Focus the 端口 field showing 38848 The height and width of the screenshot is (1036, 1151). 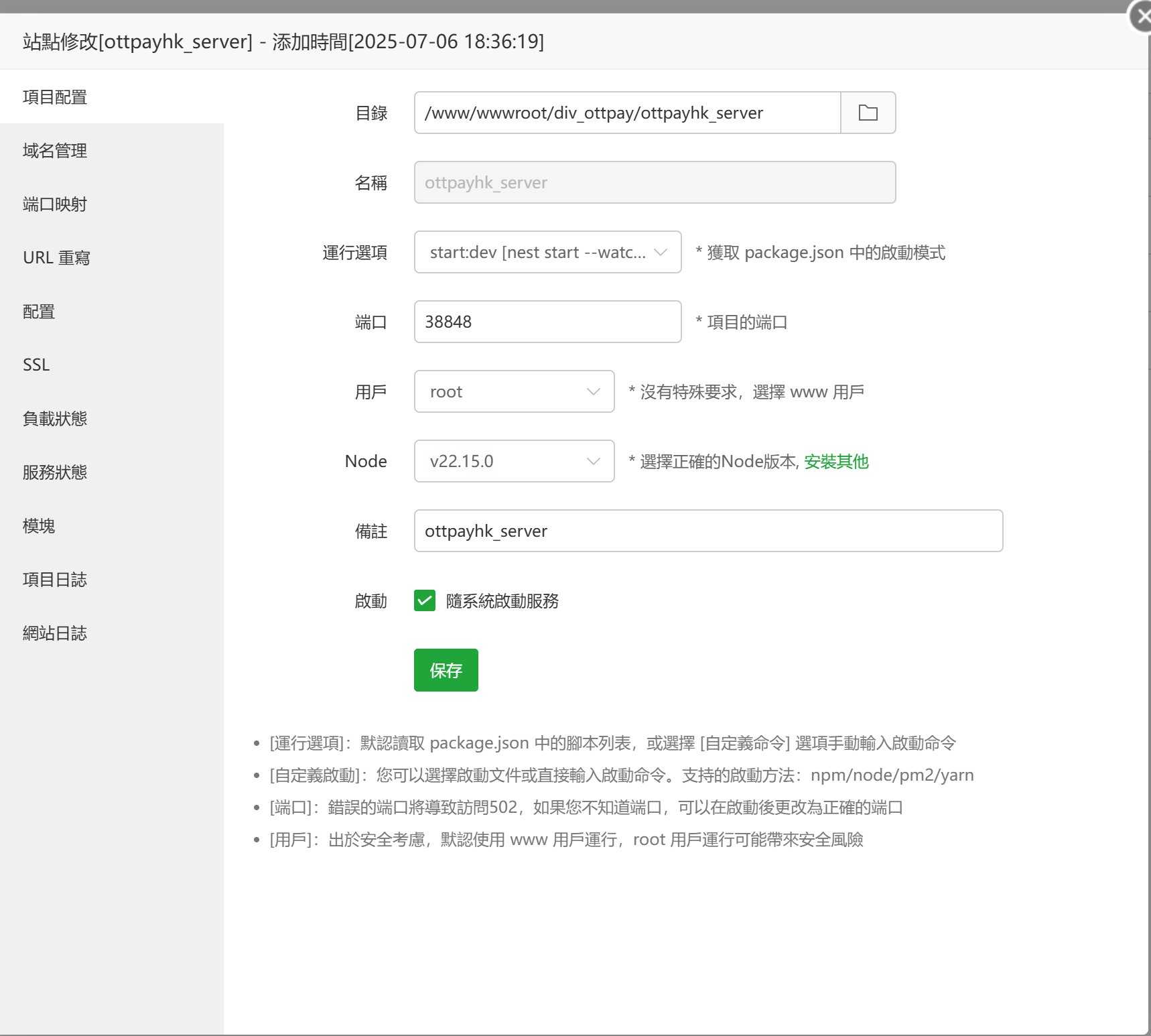pos(548,322)
